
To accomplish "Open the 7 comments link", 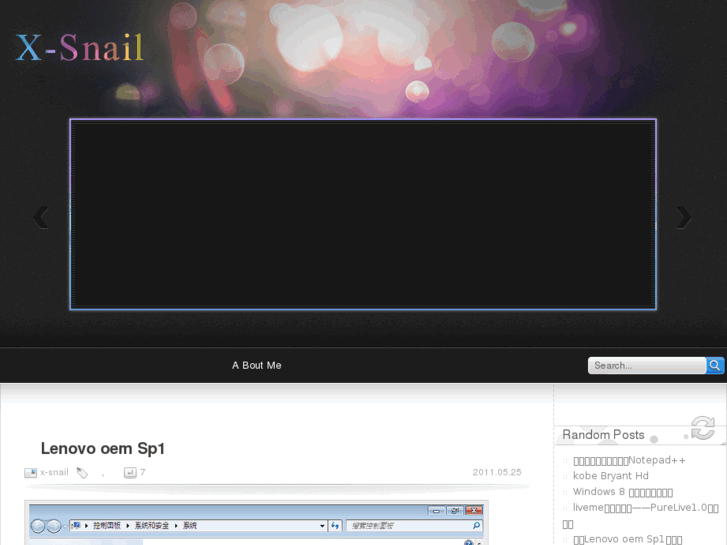I will [x=143, y=472].
